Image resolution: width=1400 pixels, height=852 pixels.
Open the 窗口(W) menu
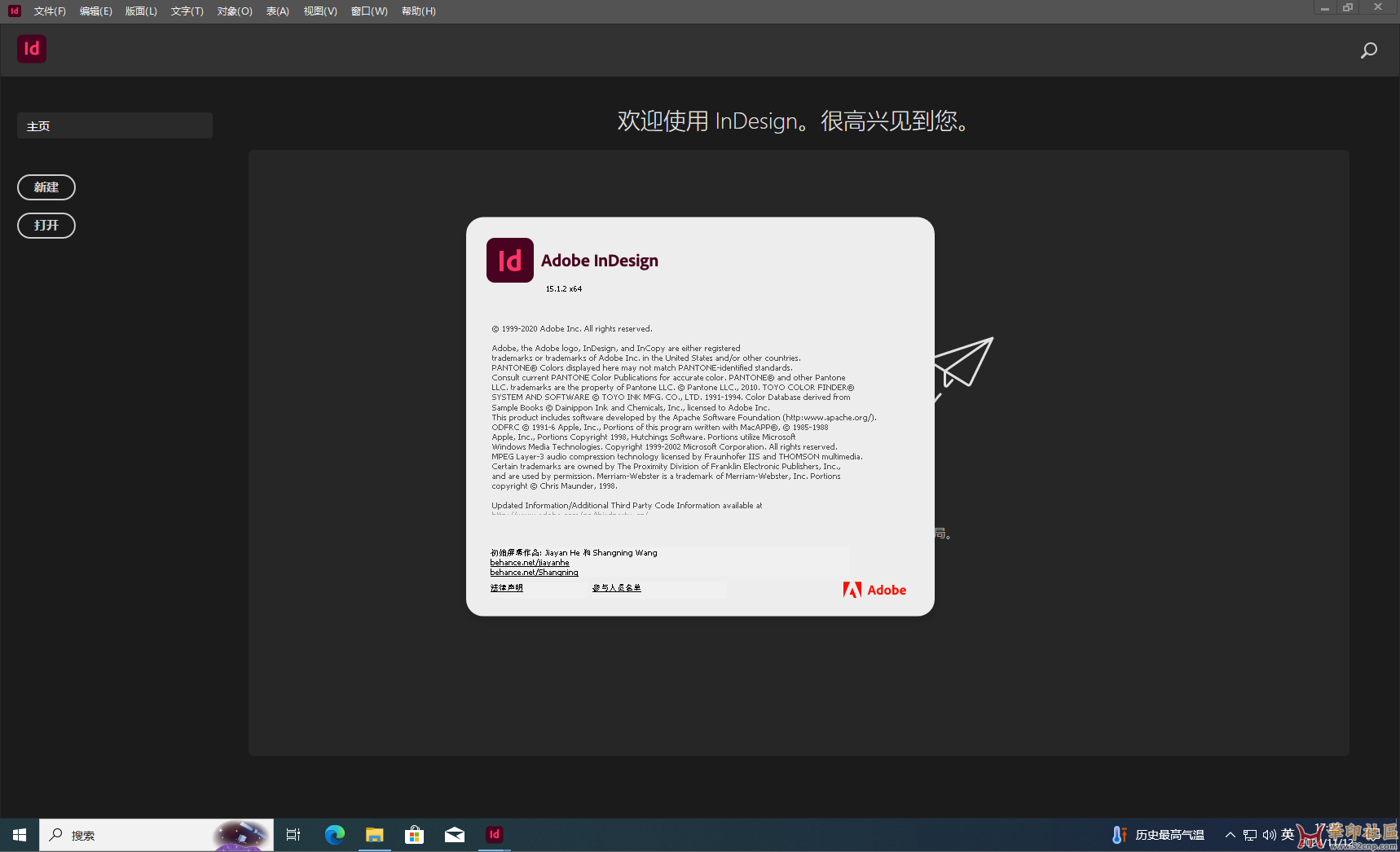(369, 11)
